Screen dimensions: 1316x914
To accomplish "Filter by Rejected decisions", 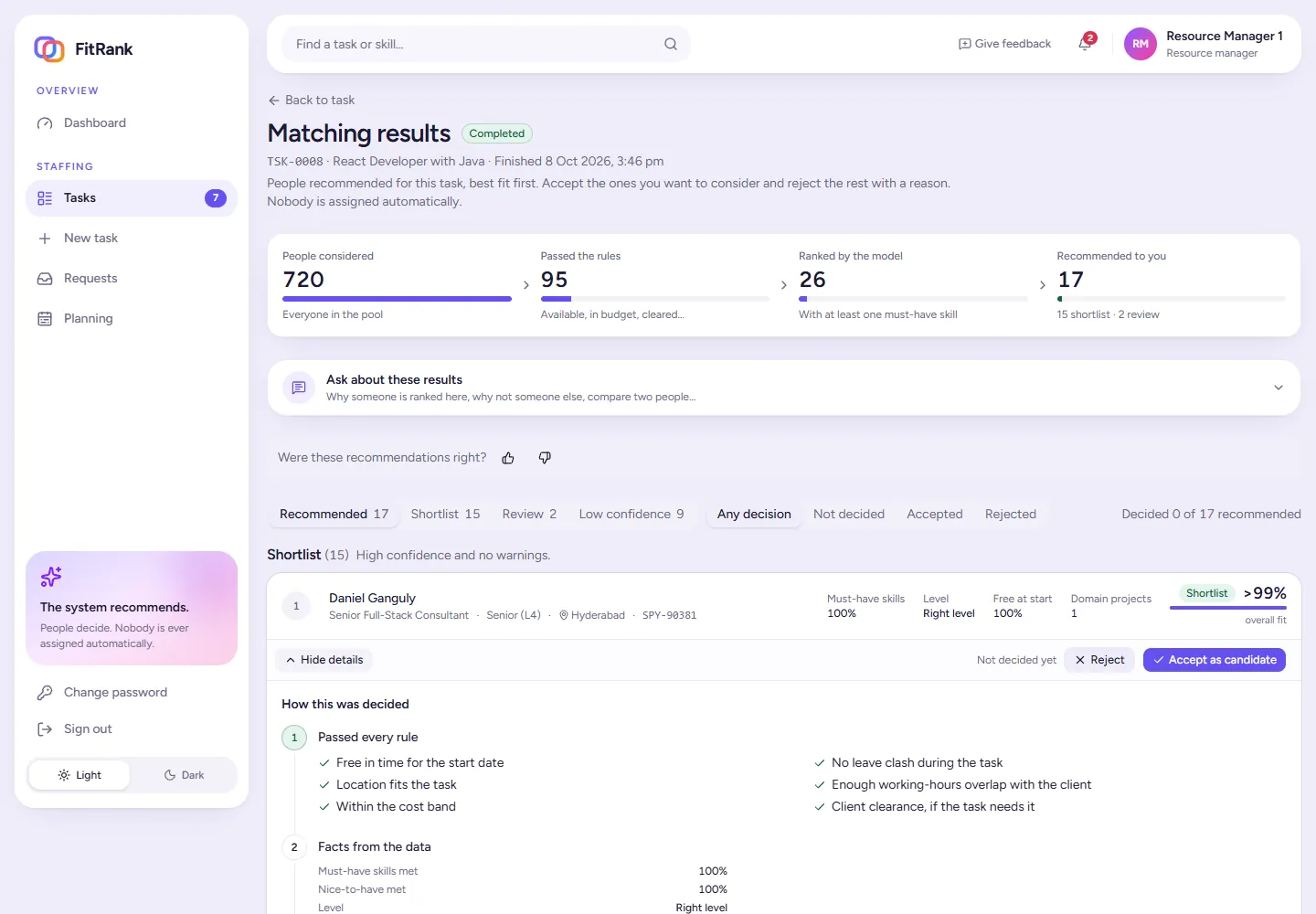I will [1011, 515].
